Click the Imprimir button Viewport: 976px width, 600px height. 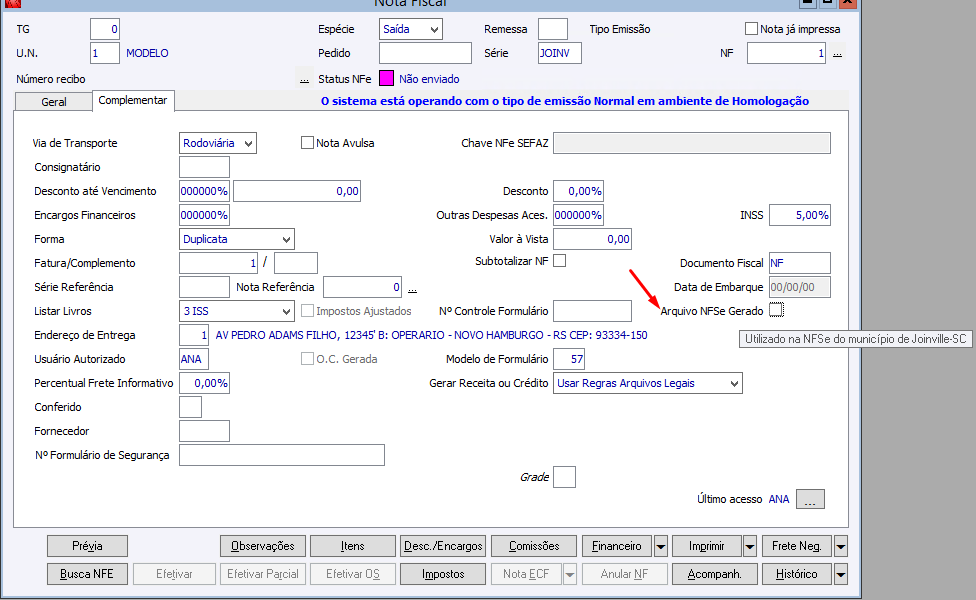[706, 546]
